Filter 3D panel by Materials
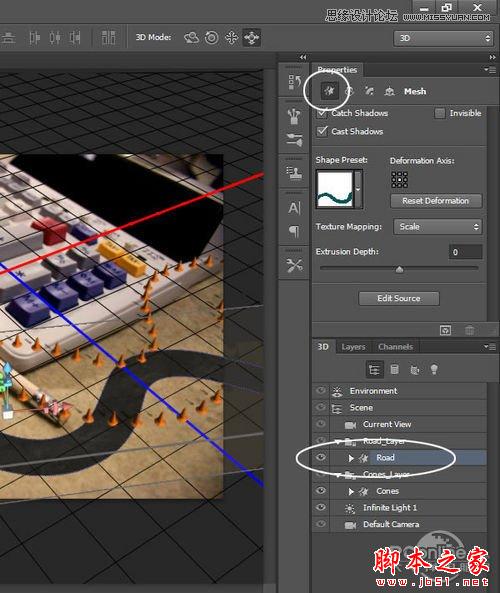This screenshot has height=593, width=500. pyautogui.click(x=415, y=369)
